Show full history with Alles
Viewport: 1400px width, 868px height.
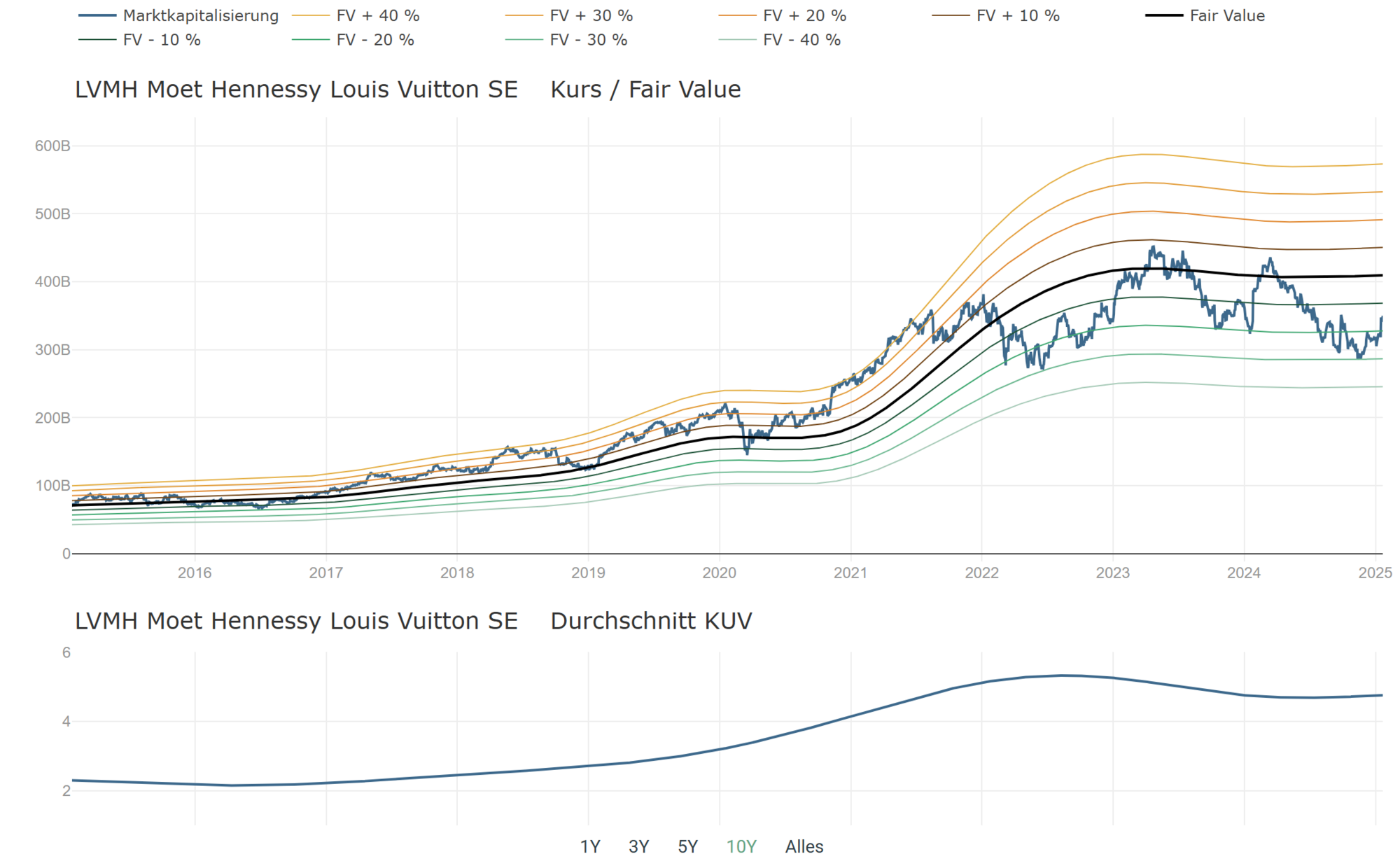pyautogui.click(x=804, y=846)
